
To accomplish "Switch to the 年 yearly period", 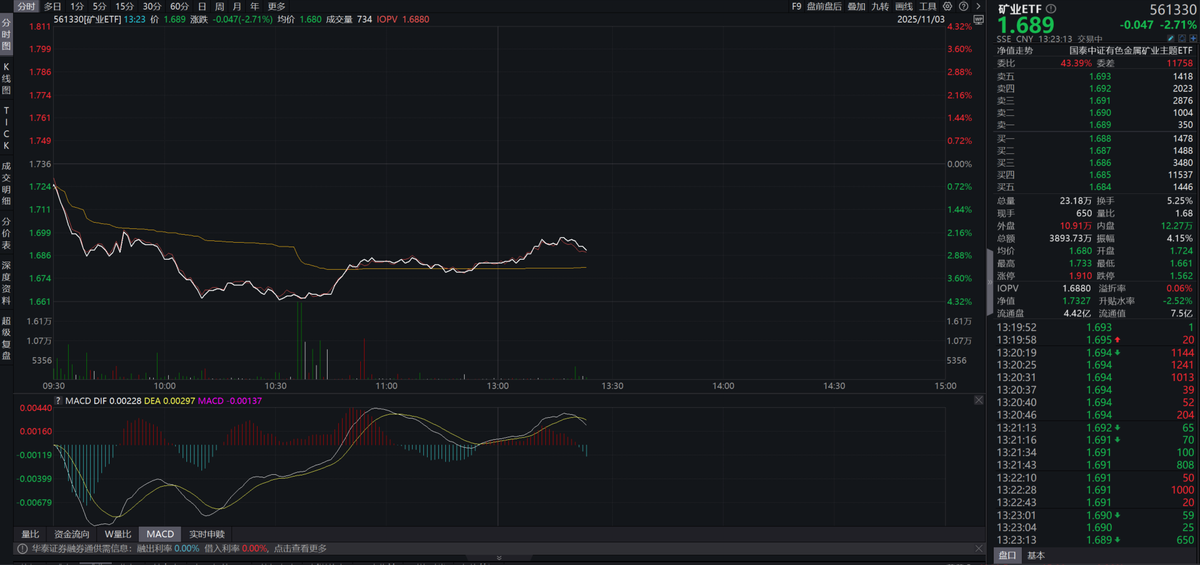I will (x=255, y=6).
